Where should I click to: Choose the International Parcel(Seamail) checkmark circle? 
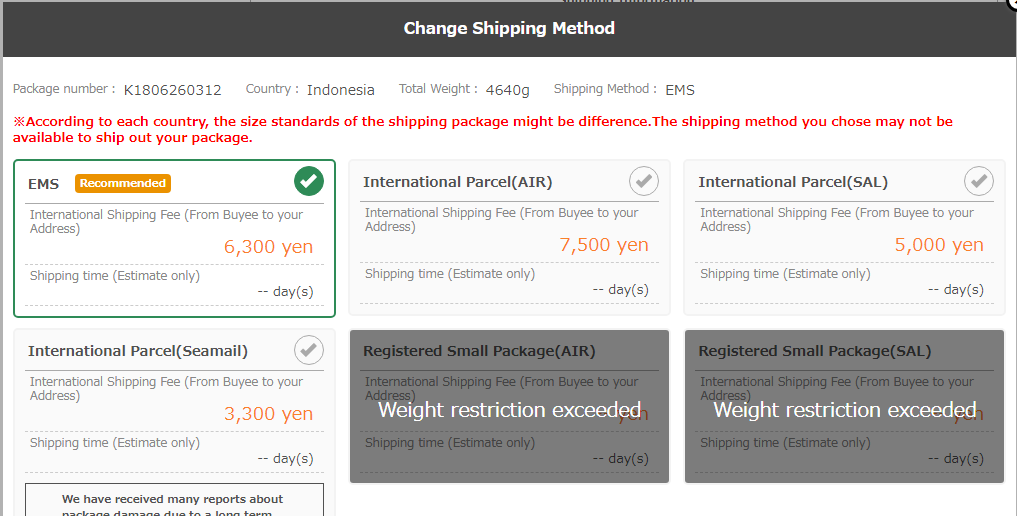click(309, 350)
